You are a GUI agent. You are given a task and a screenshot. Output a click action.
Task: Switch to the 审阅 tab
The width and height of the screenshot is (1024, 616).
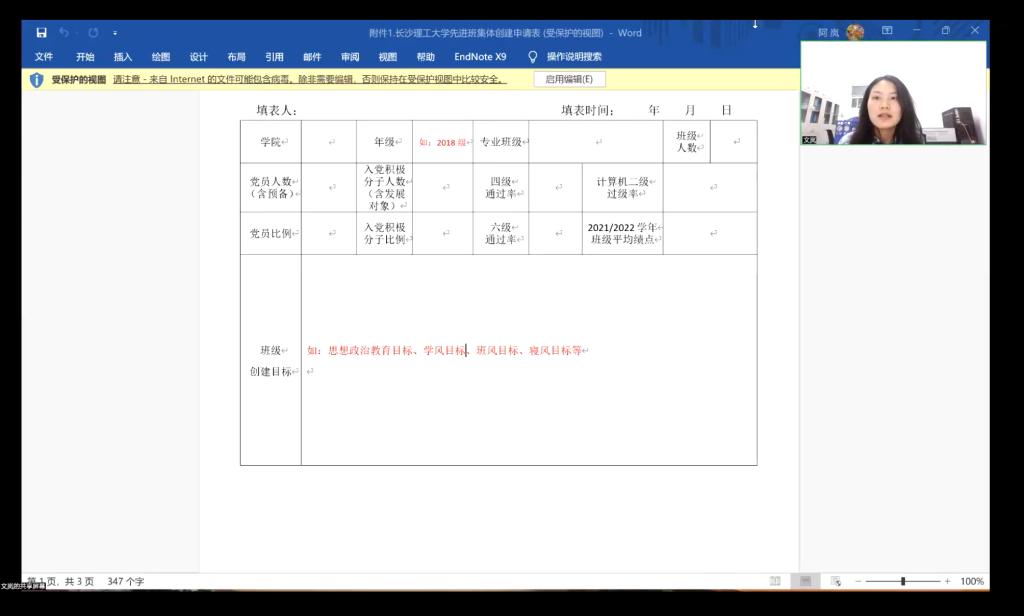coord(350,57)
